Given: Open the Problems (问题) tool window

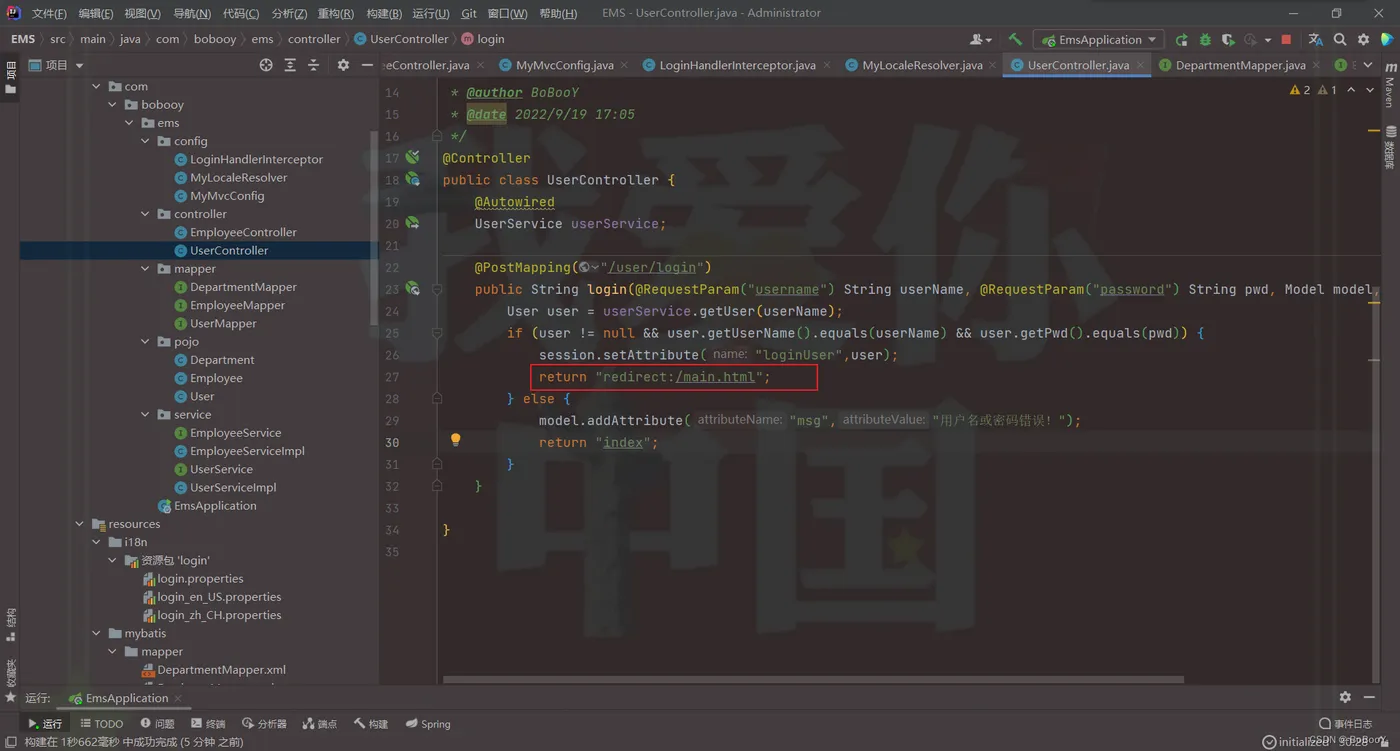Looking at the screenshot, I should (157, 724).
